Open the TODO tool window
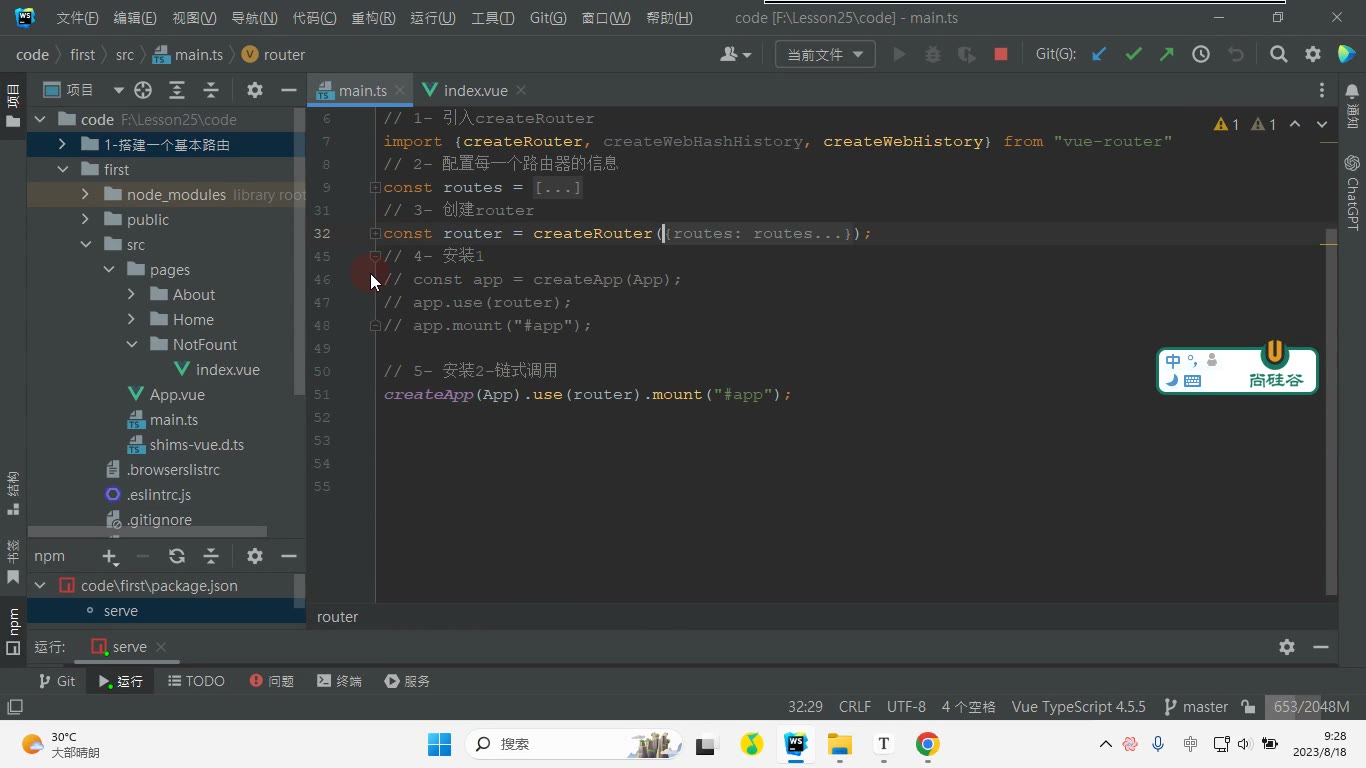Viewport: 1366px width, 768px height. tap(196, 681)
